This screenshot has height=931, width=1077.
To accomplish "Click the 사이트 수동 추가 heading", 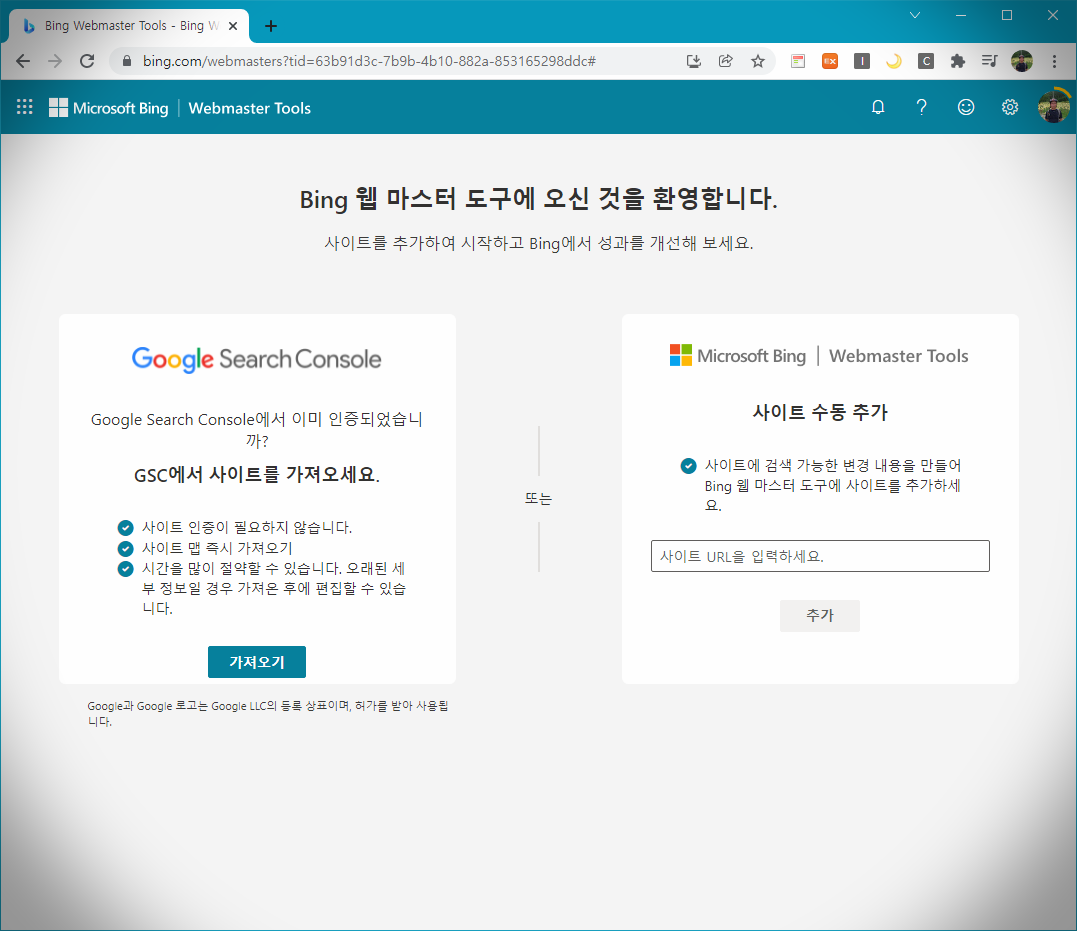I will tap(820, 412).
